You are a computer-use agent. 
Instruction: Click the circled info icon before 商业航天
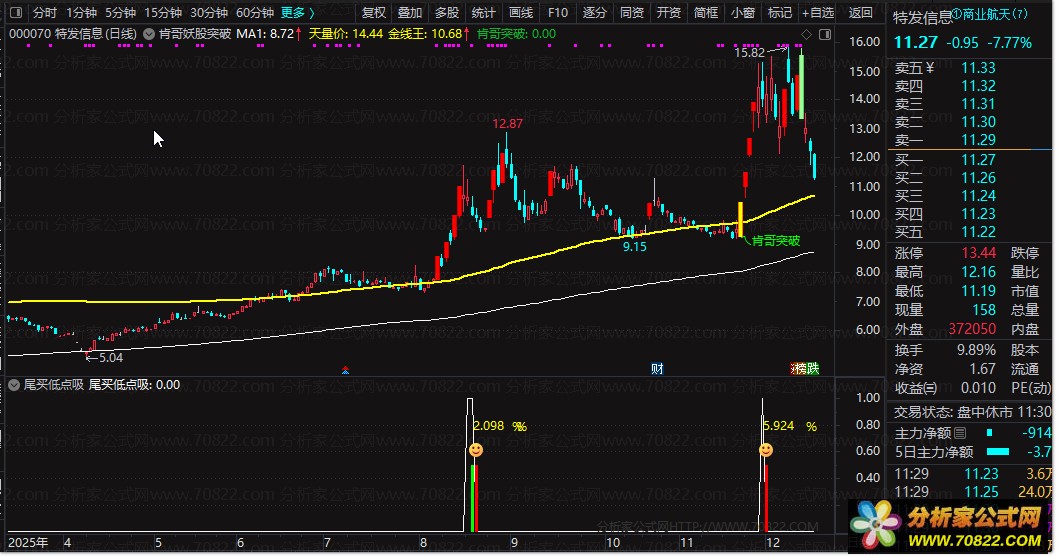[957, 16]
